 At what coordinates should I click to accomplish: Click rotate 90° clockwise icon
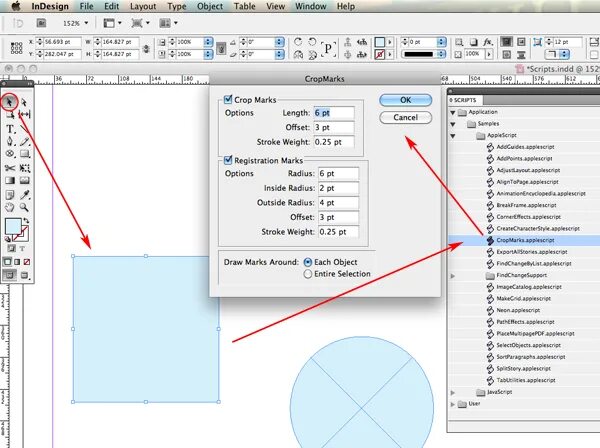[x=298, y=42]
